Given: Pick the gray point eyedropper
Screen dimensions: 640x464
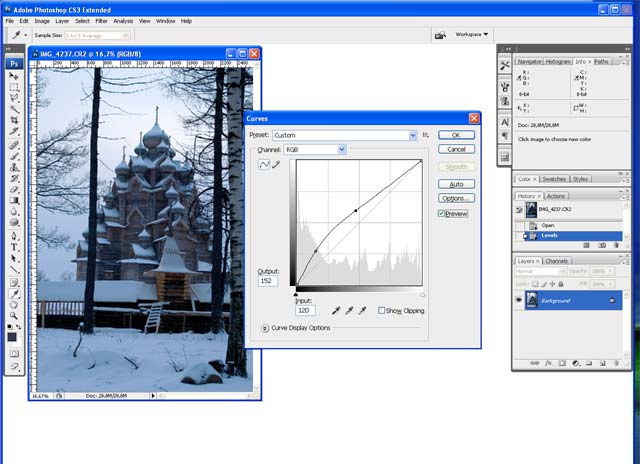Looking at the screenshot, I should (350, 311).
